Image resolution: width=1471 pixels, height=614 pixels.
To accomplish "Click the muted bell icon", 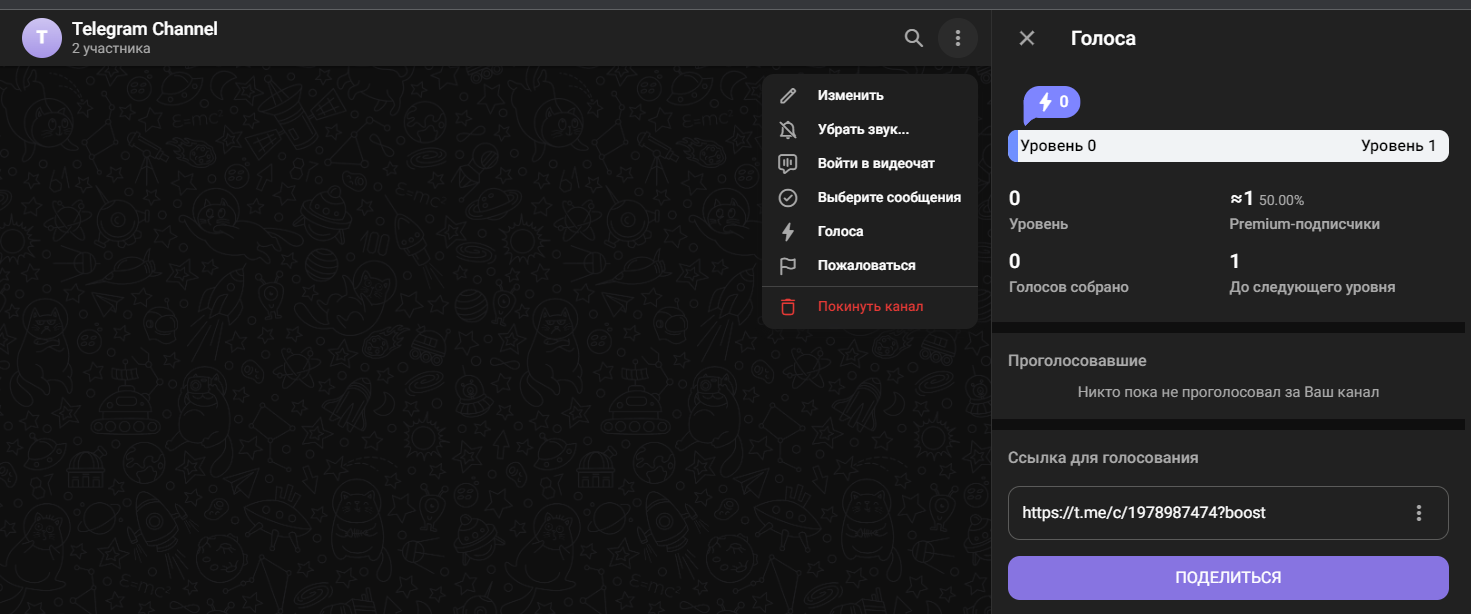I will click(788, 130).
